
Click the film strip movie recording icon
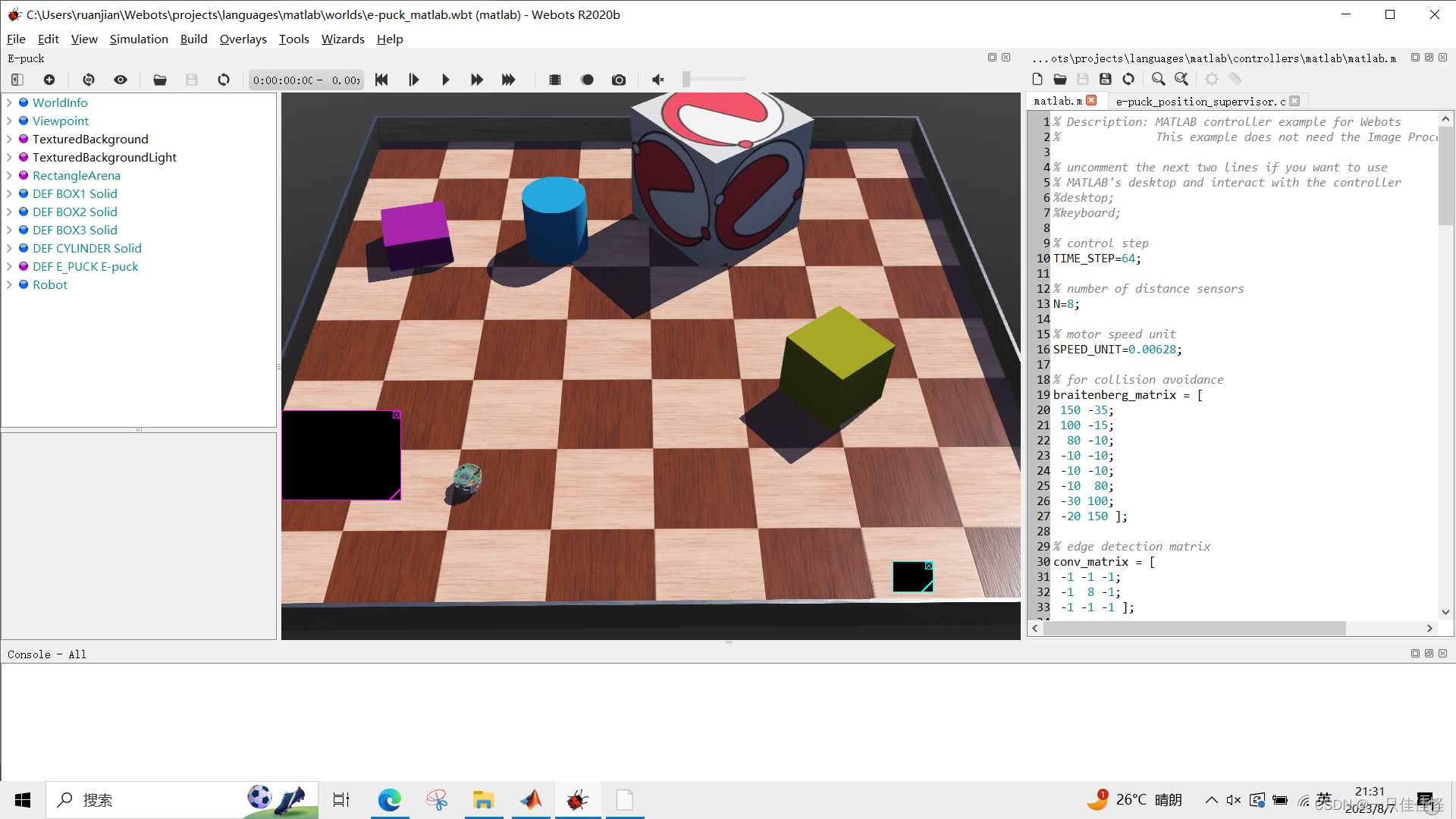[555, 80]
